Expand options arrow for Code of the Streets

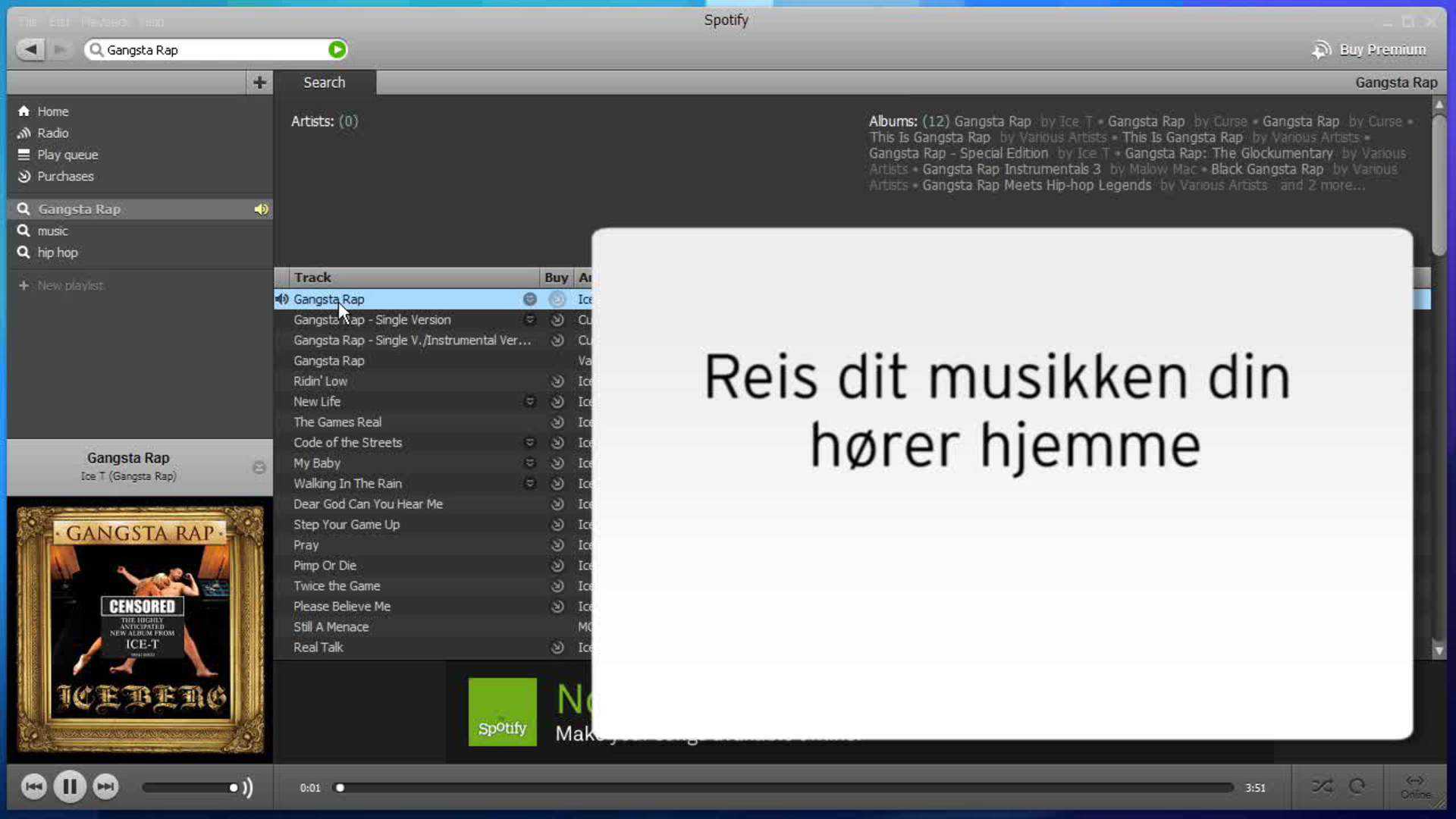[530, 442]
